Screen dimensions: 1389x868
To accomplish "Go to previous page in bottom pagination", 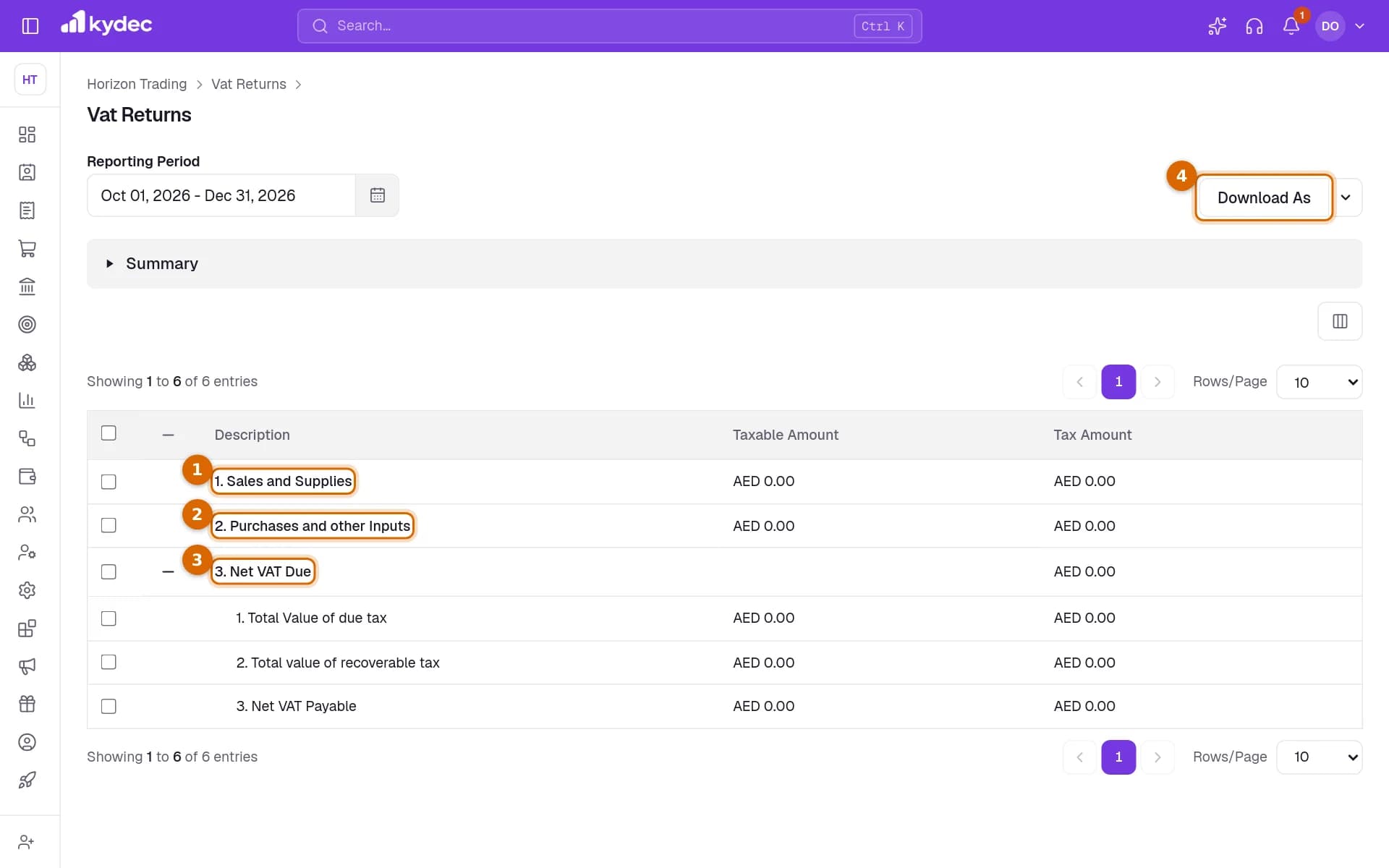I will click(x=1079, y=757).
